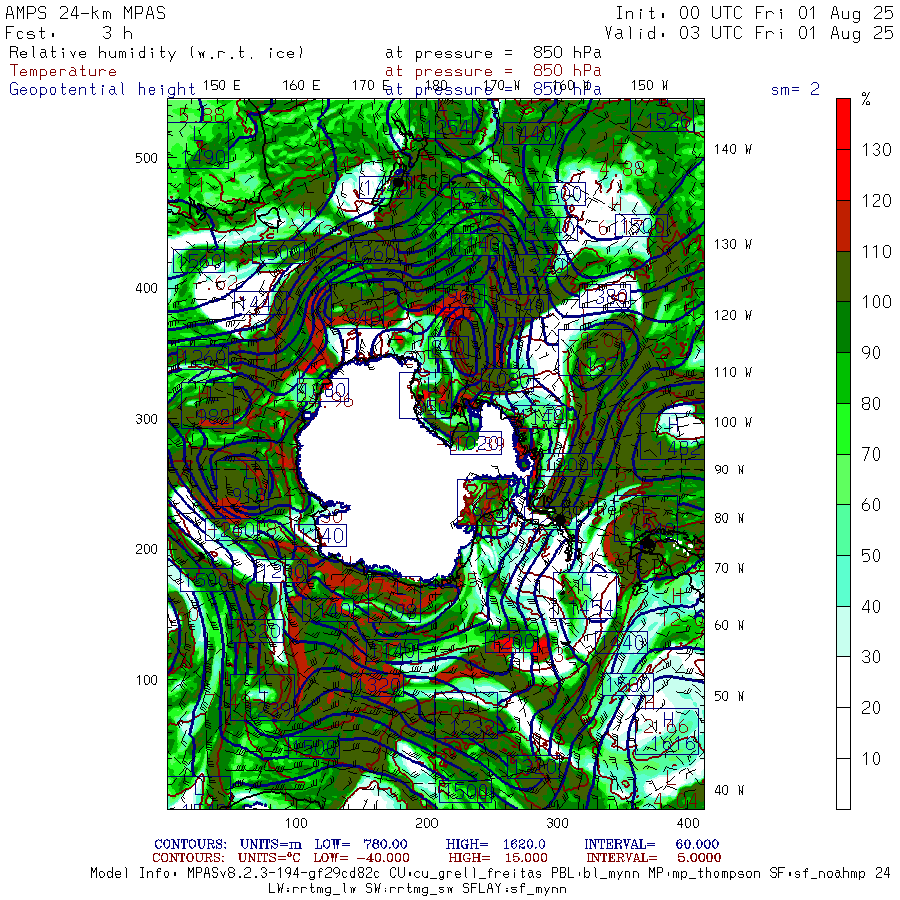Click the "CU:cu_grell_freitas" scheme text
This screenshot has height=900, width=900.
(x=465, y=874)
